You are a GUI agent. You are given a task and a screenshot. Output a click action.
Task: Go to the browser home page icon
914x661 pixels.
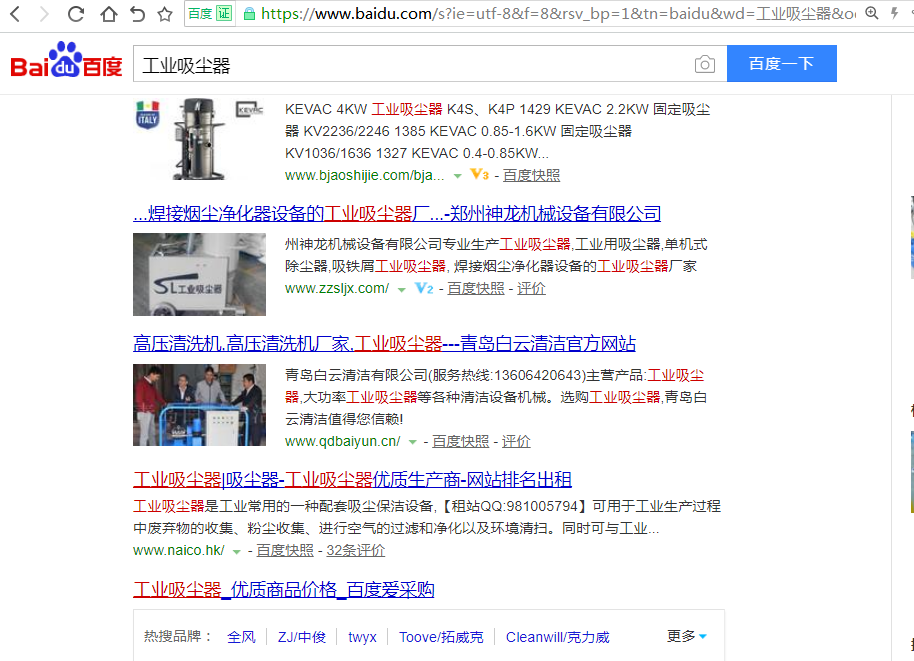click(x=108, y=14)
